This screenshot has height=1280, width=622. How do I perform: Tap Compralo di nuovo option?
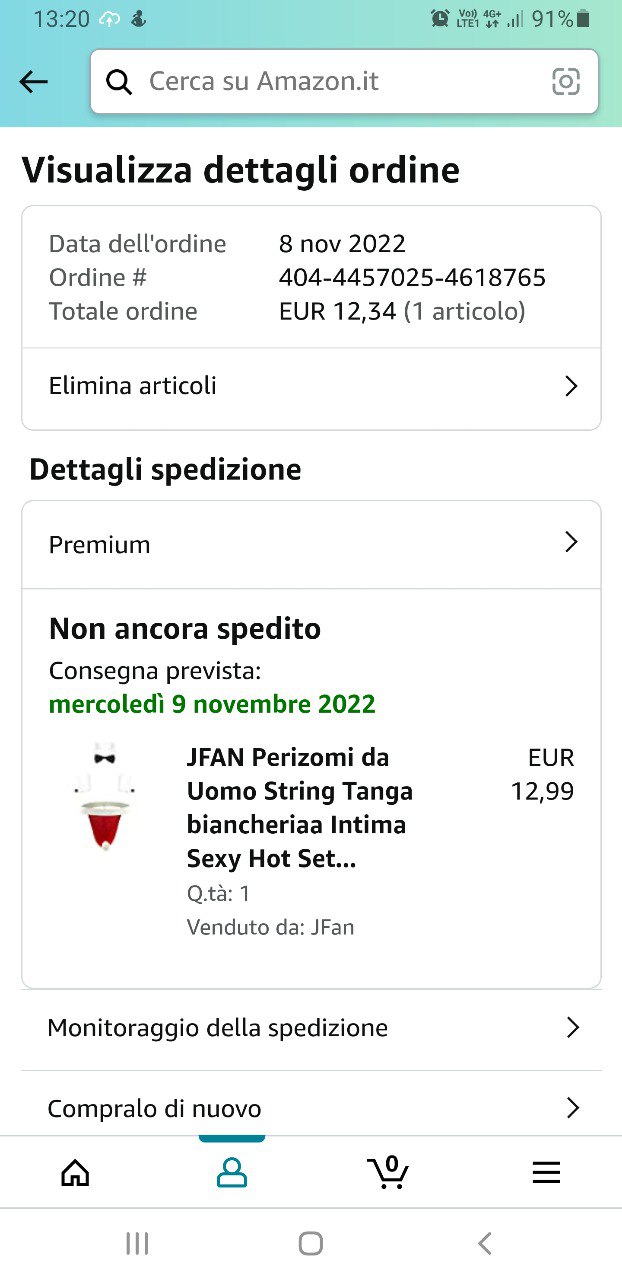pos(155,1108)
